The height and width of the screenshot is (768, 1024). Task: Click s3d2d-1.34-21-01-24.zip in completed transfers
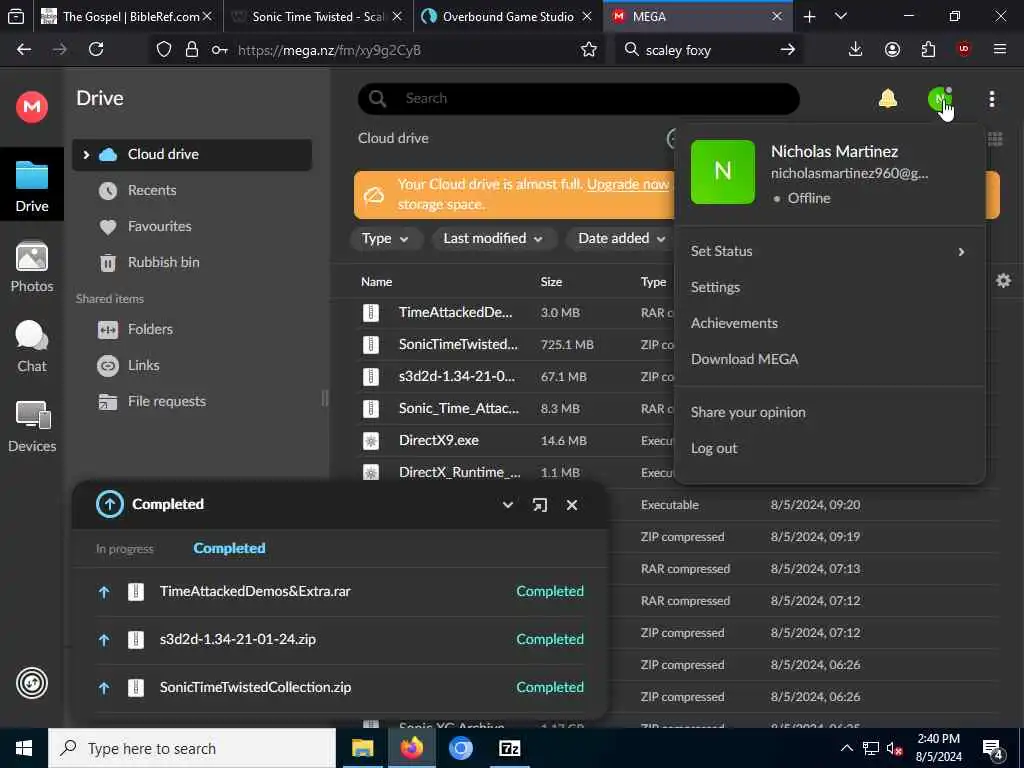pos(238,639)
